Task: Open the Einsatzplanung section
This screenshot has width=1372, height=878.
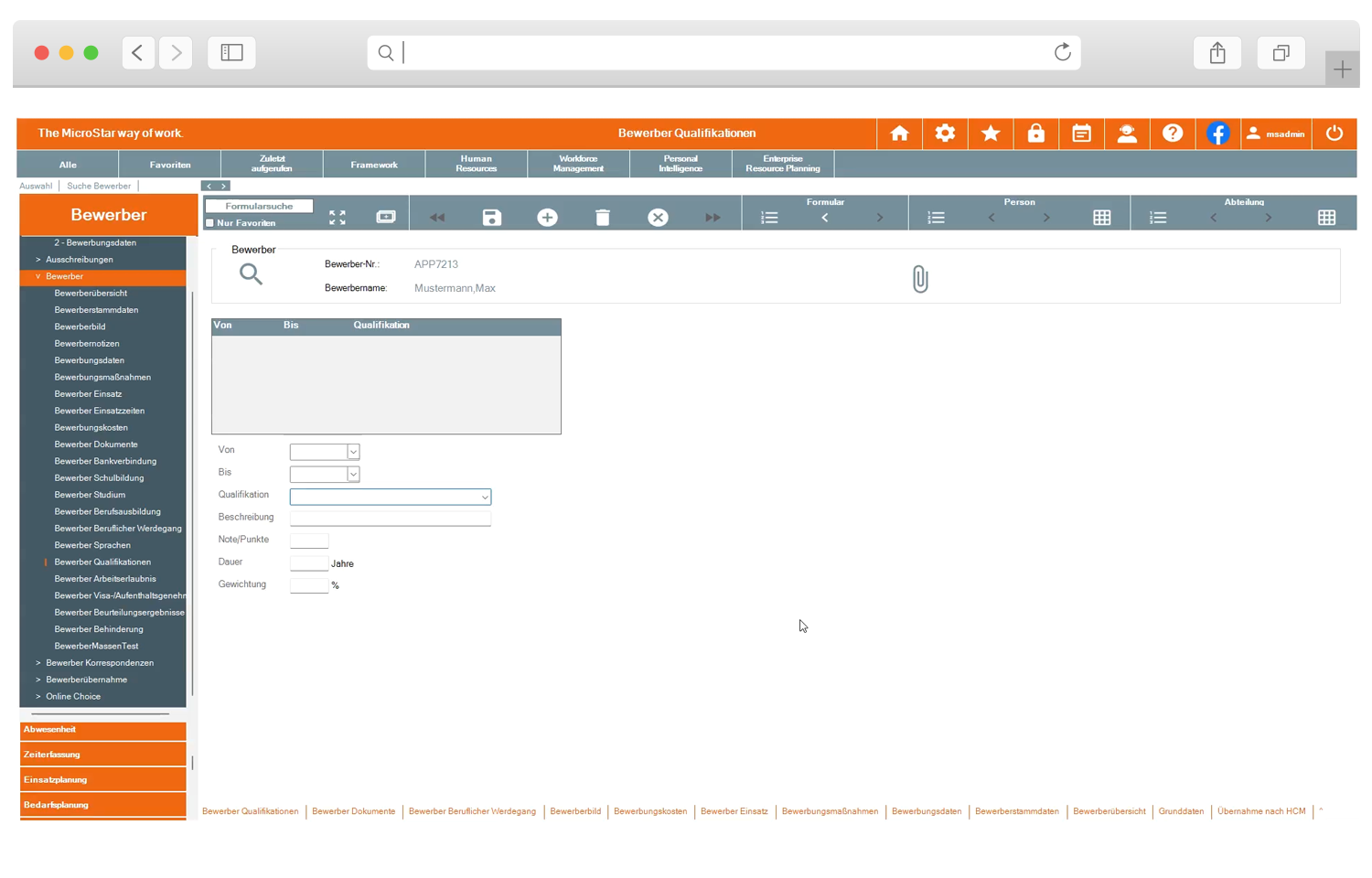Action: (102, 779)
